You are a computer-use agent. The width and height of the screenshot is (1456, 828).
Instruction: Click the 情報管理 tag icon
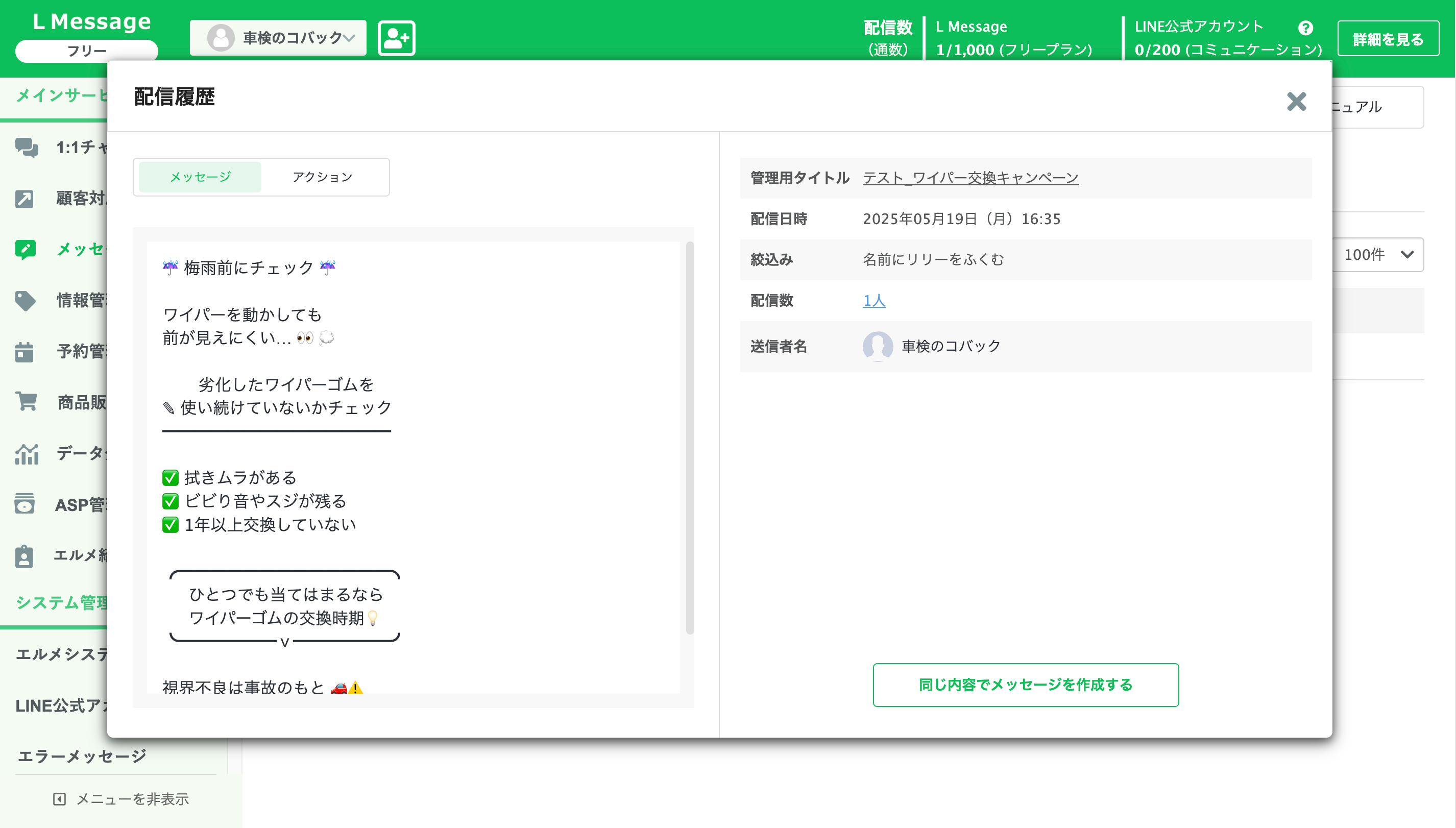click(x=26, y=301)
